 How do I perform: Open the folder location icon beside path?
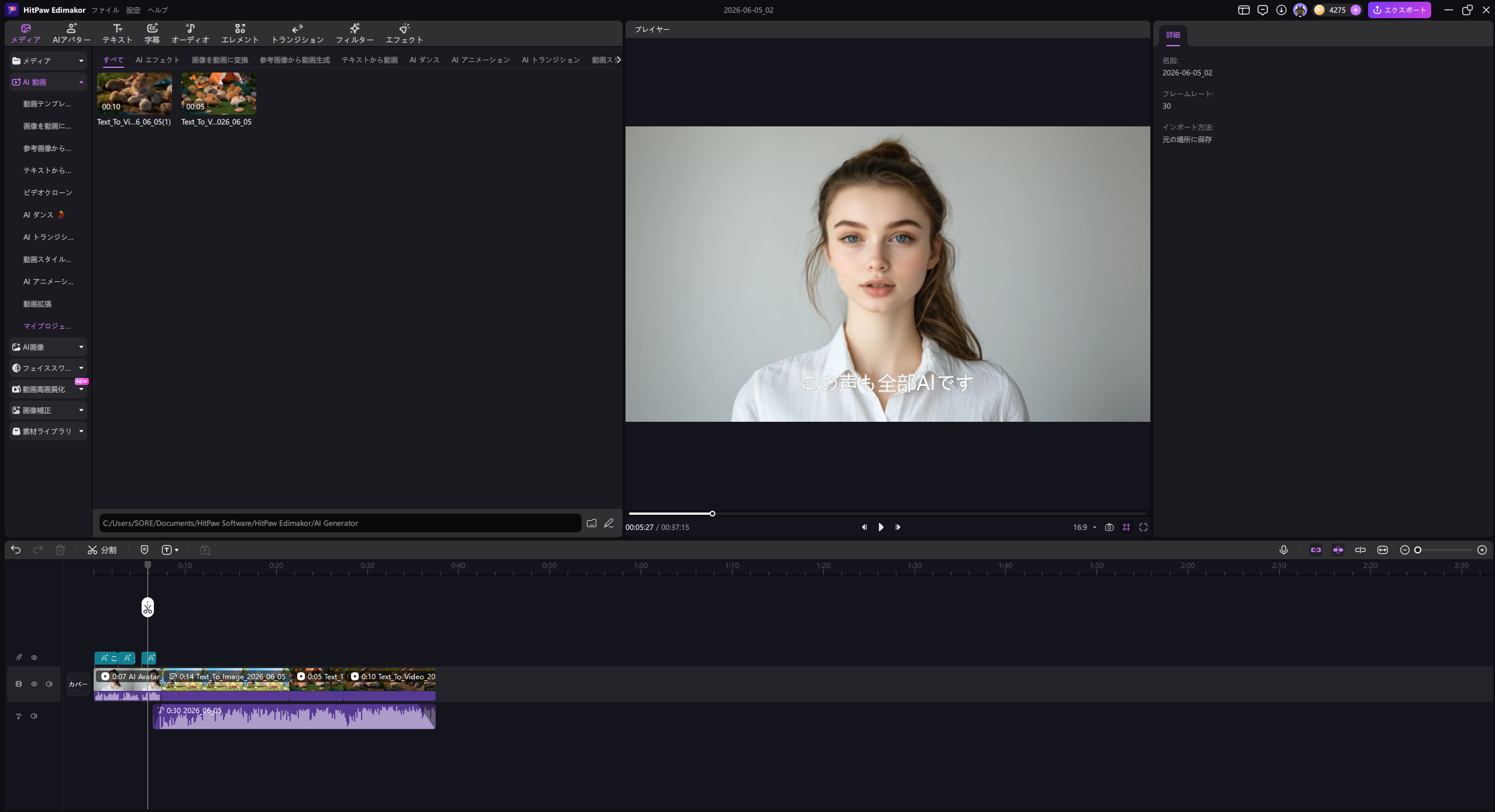click(x=592, y=523)
